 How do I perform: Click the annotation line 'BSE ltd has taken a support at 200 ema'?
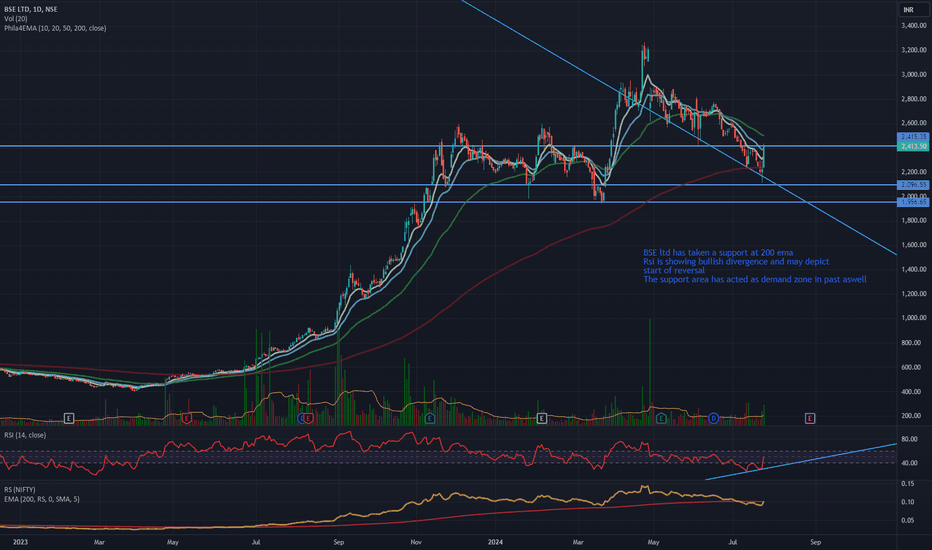click(718, 253)
